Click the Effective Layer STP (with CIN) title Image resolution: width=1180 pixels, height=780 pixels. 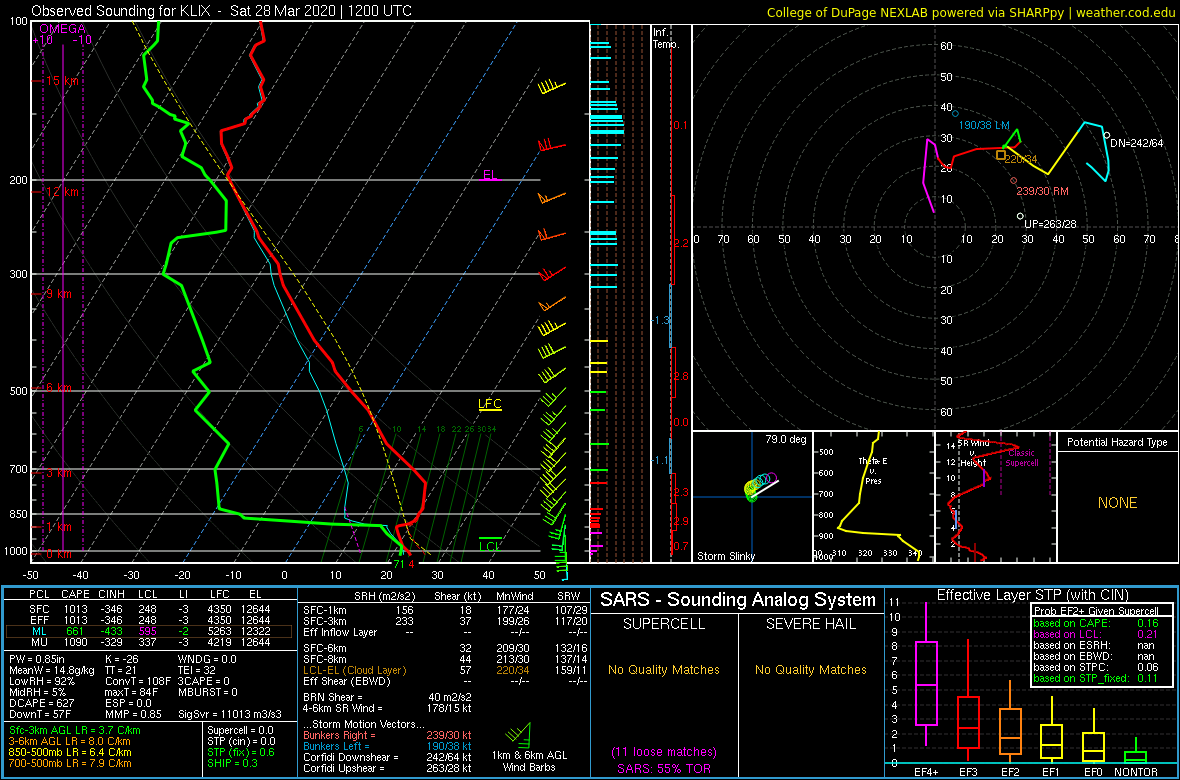pyautogui.click(x=1032, y=595)
